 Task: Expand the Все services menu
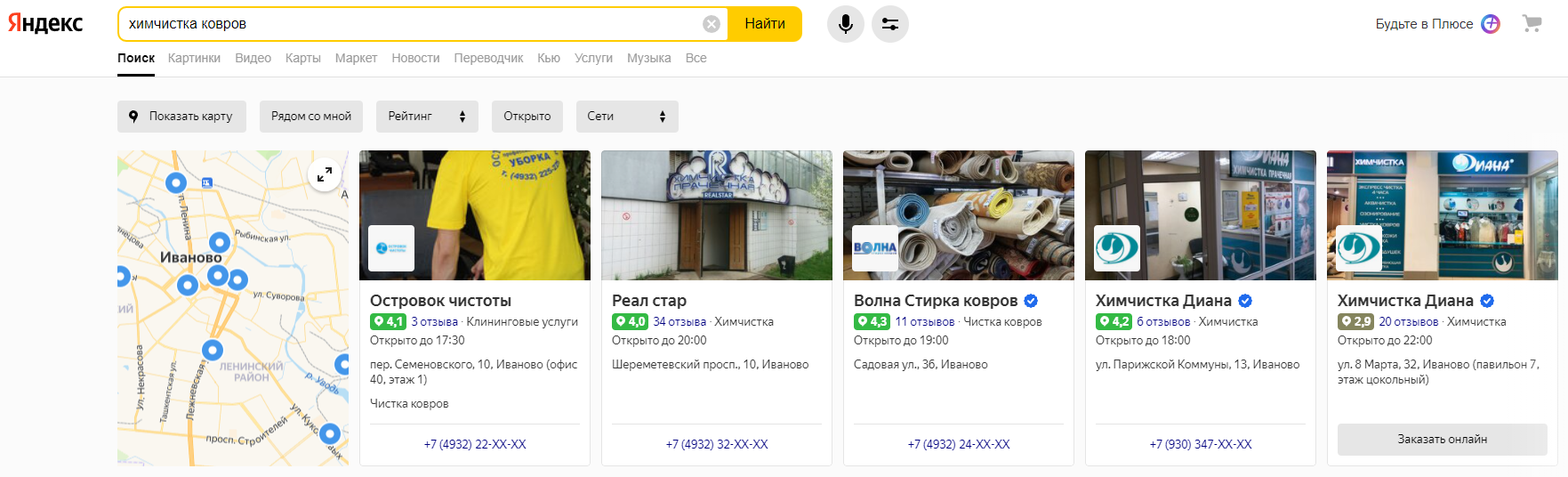tap(696, 58)
